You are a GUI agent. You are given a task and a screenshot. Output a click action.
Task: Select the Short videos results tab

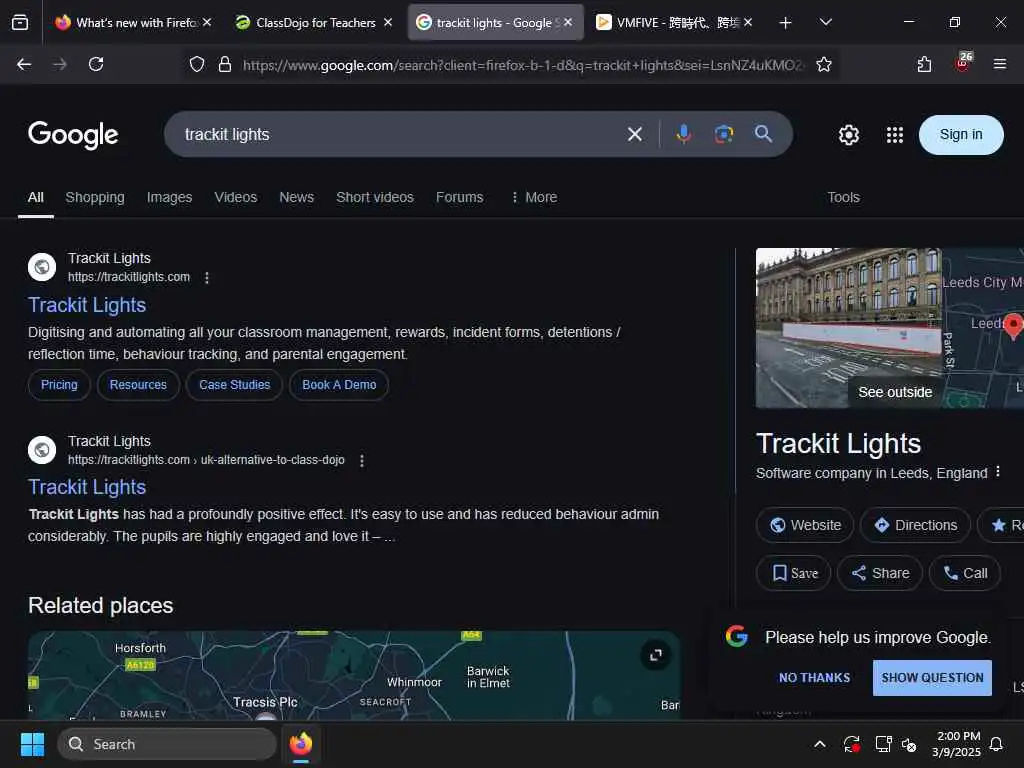[375, 197]
